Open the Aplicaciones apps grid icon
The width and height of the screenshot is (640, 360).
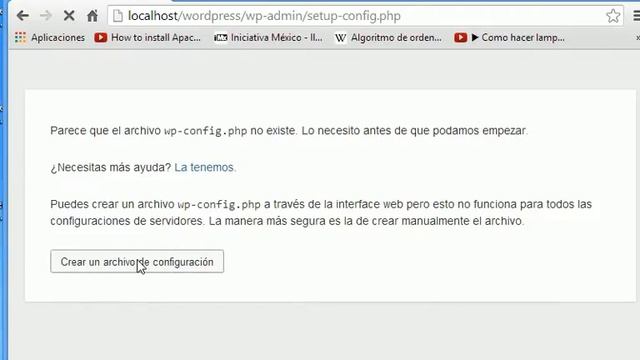(20, 38)
